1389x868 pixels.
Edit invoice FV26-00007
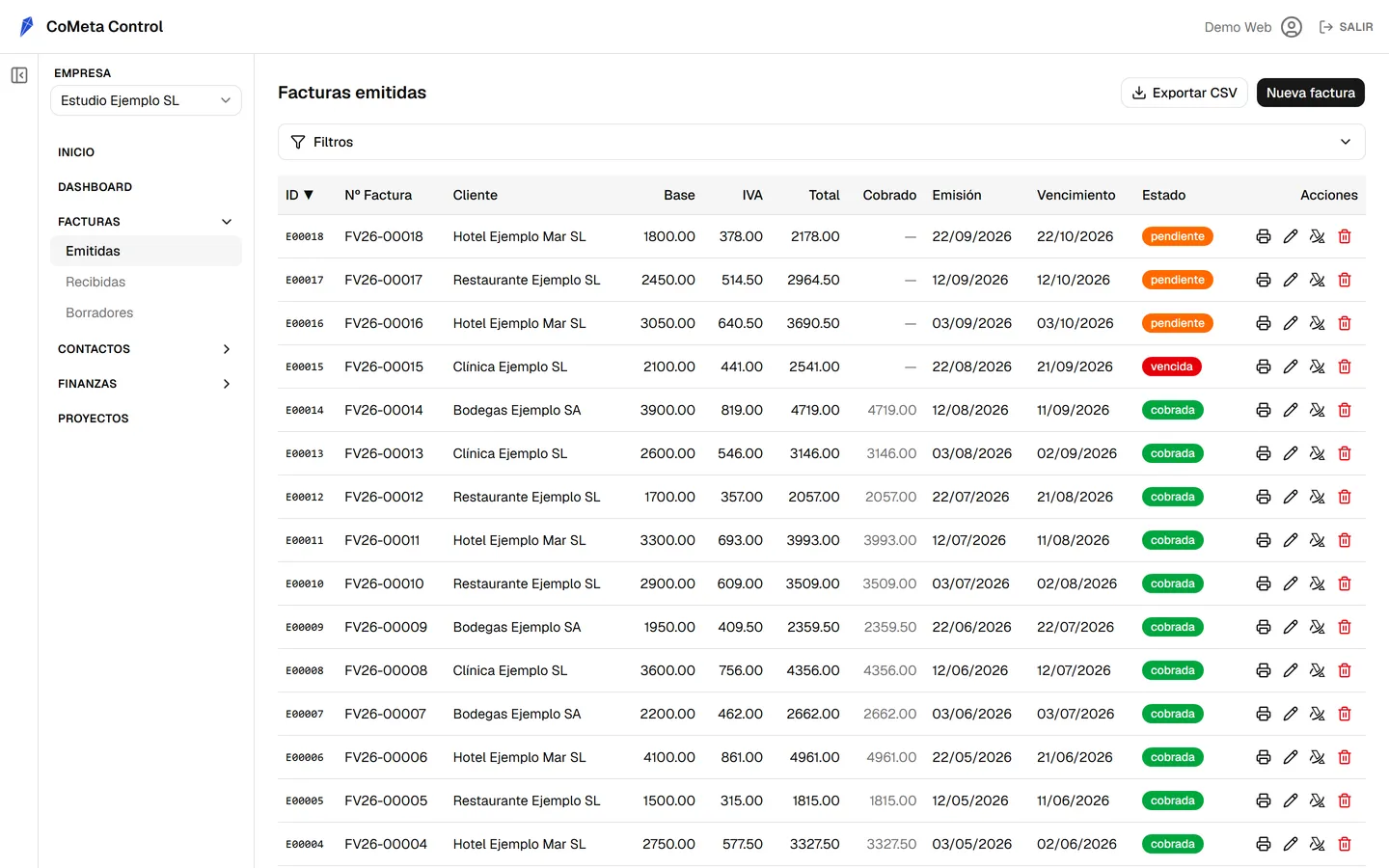pyautogui.click(x=1291, y=714)
